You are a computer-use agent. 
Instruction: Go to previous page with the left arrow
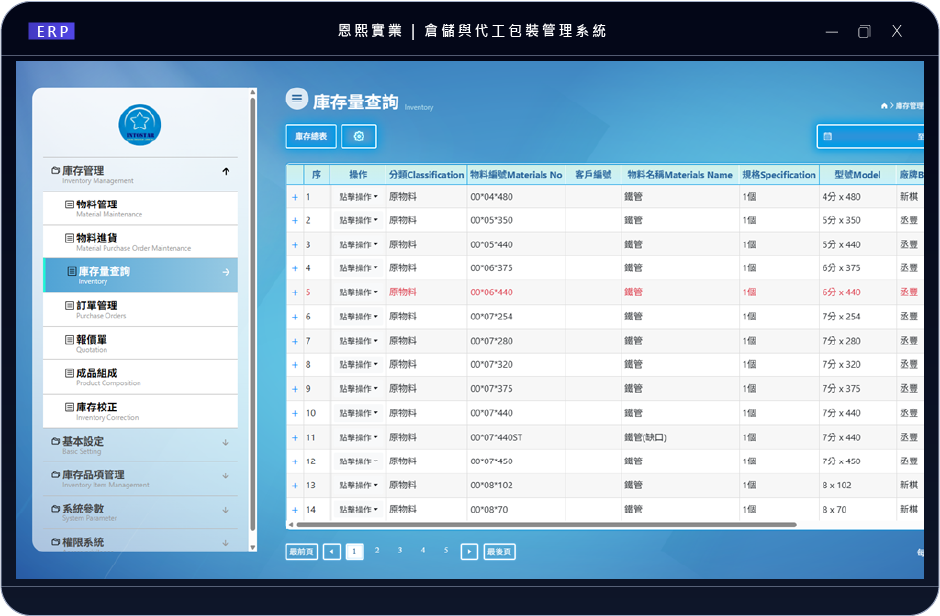[332, 551]
